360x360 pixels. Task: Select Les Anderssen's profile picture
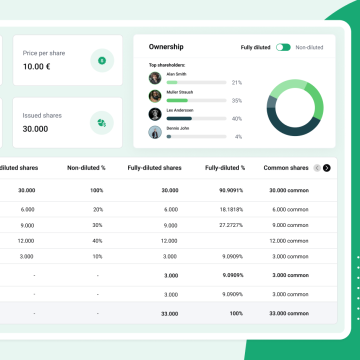pyautogui.click(x=155, y=114)
